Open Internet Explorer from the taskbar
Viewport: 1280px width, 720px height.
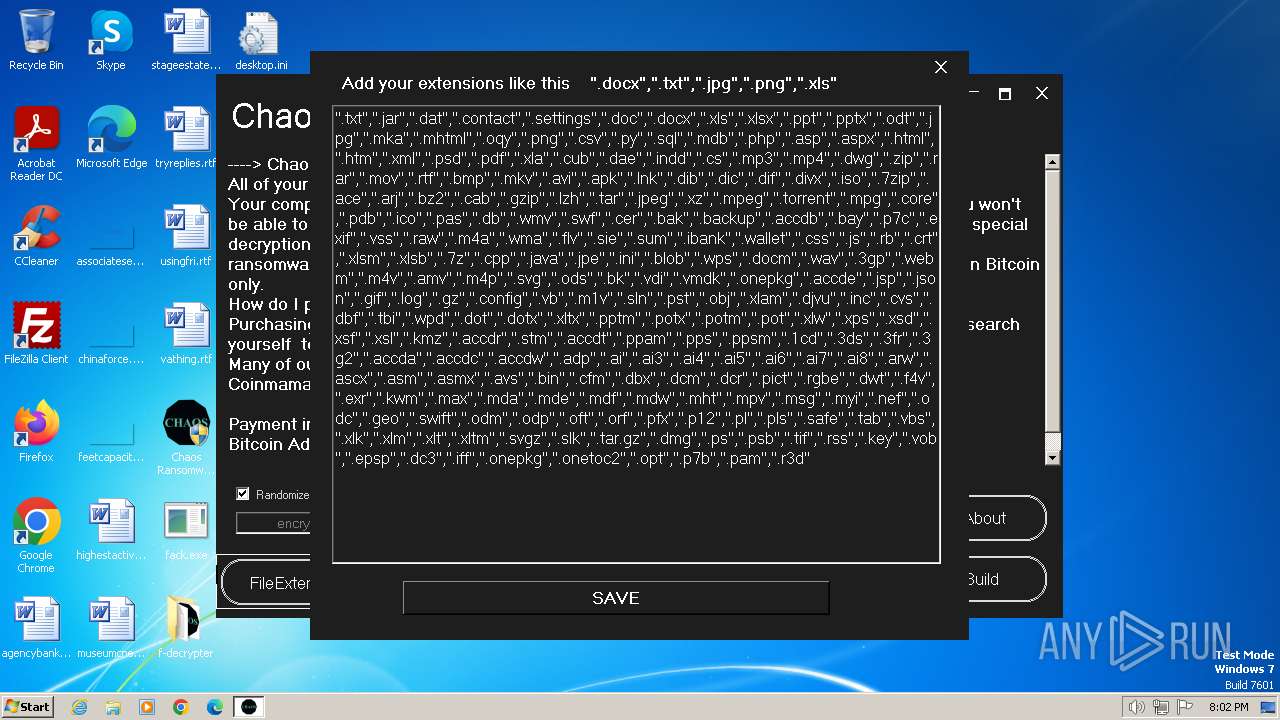(79, 707)
